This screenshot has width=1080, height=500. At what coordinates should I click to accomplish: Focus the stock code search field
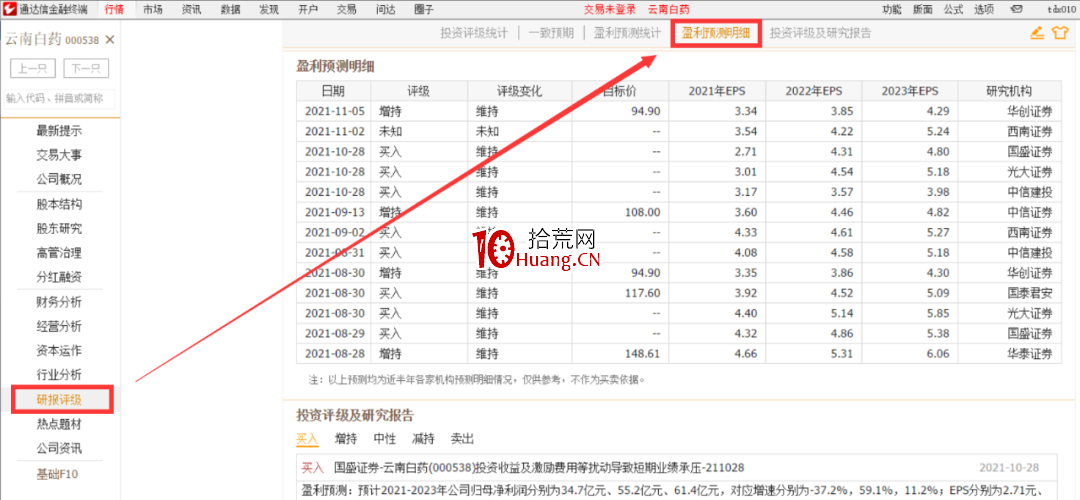[59, 98]
